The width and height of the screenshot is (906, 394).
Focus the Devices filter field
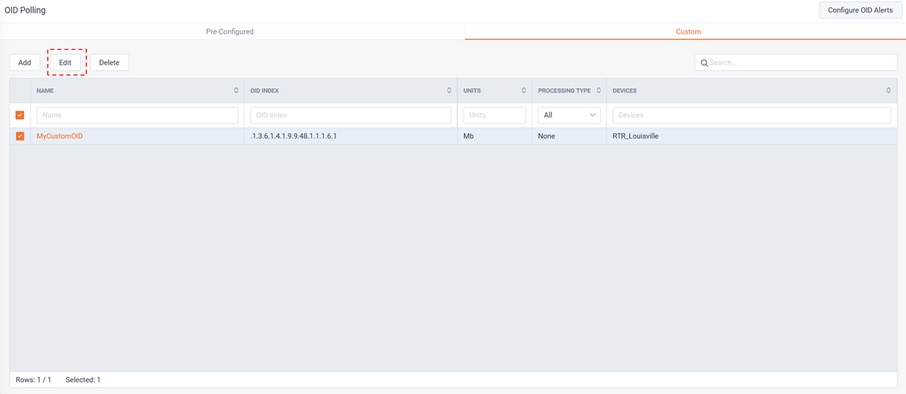[x=752, y=115]
